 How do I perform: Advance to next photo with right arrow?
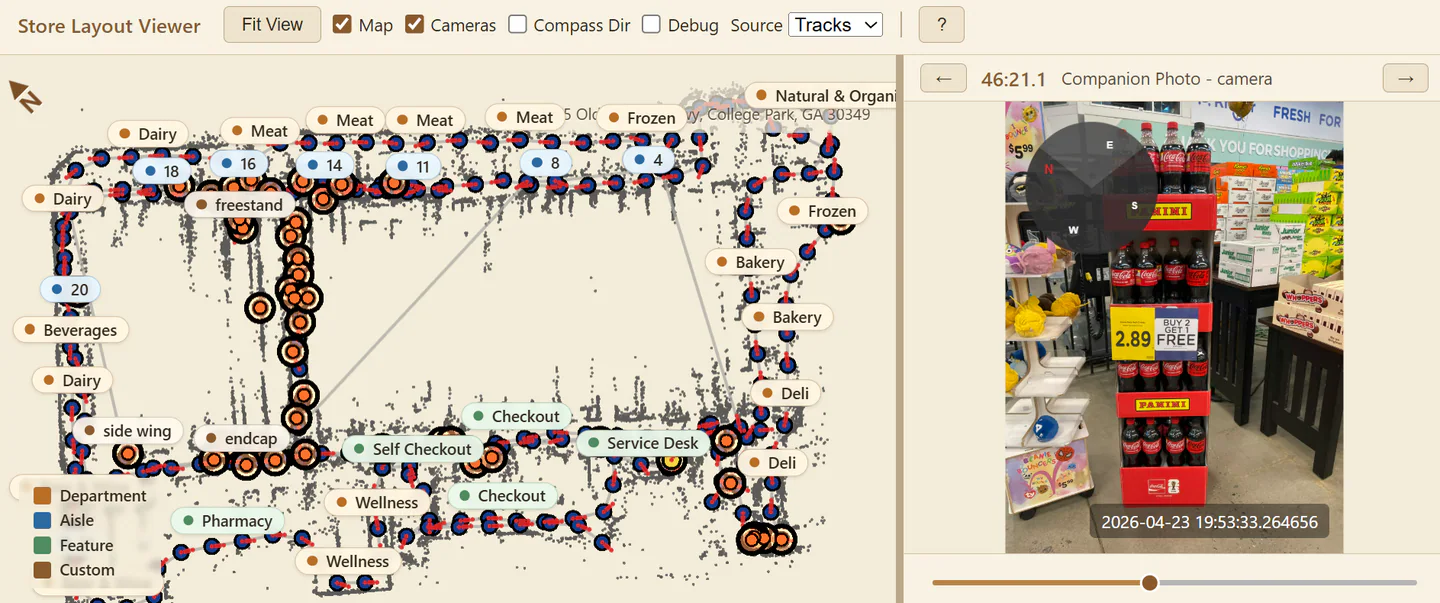click(x=1406, y=78)
